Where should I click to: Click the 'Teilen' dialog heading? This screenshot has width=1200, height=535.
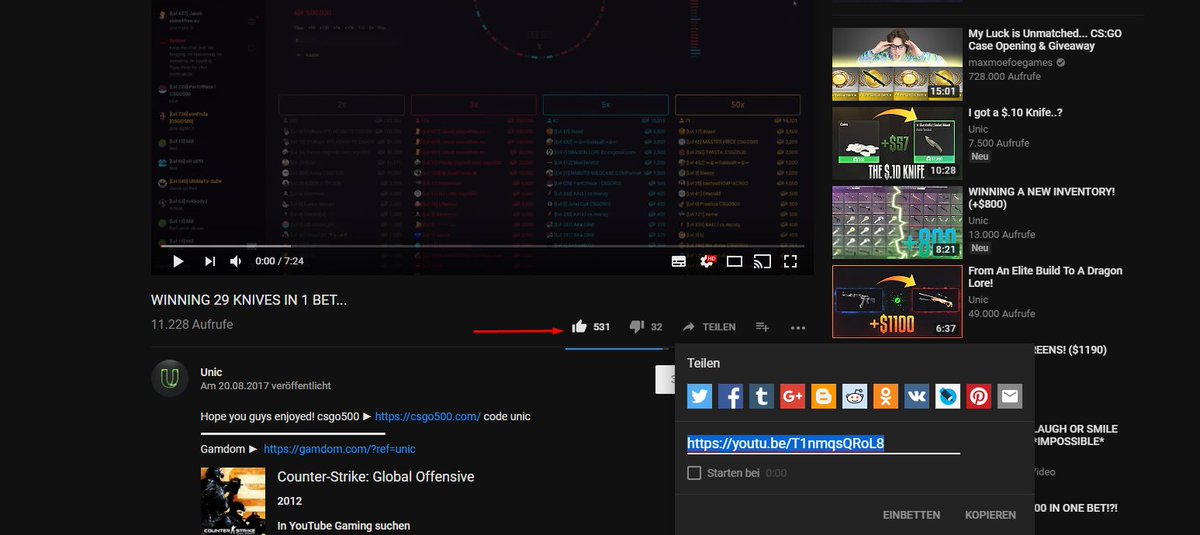[703, 364]
